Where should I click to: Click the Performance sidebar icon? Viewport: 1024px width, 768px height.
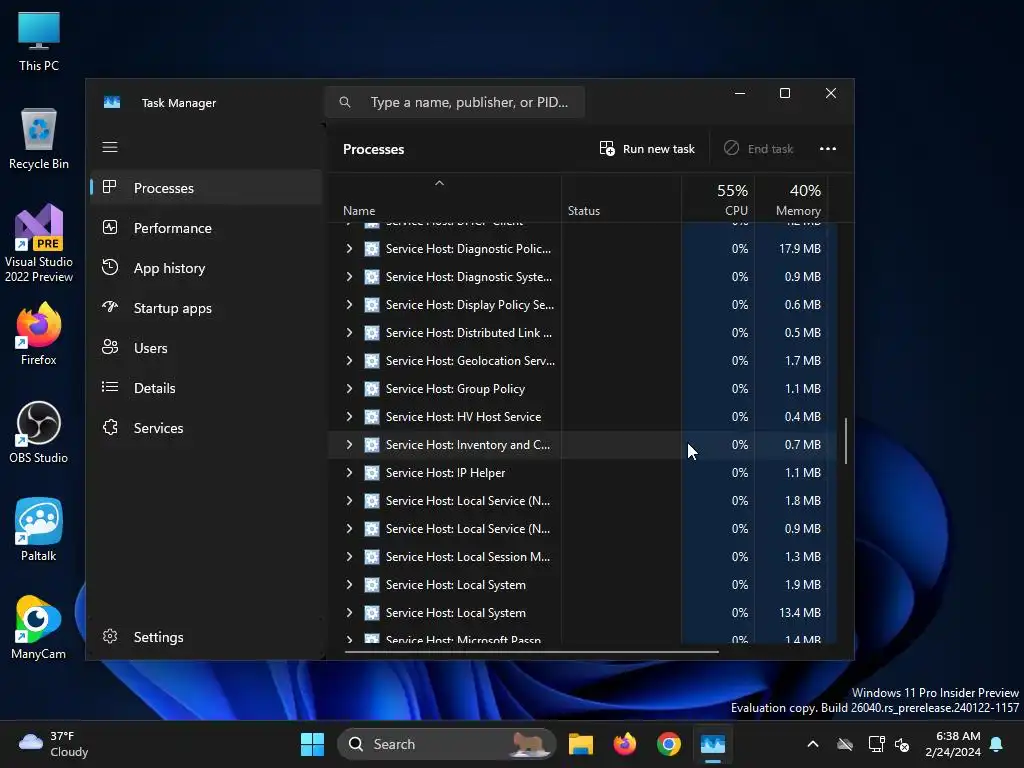110,227
